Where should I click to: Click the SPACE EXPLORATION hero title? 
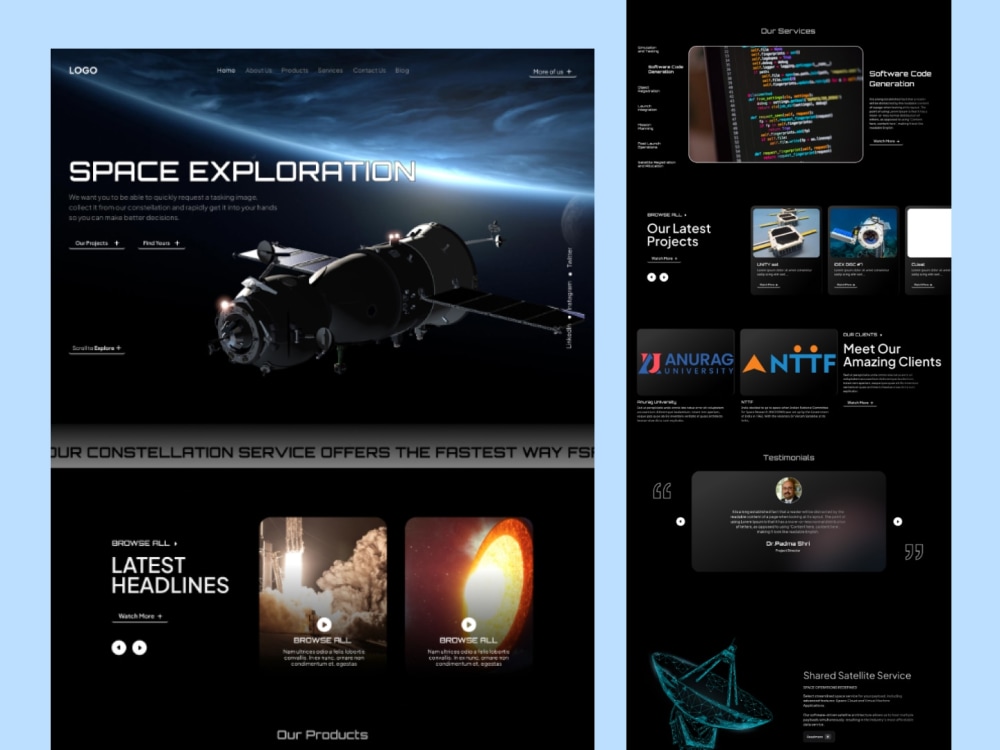coord(242,172)
